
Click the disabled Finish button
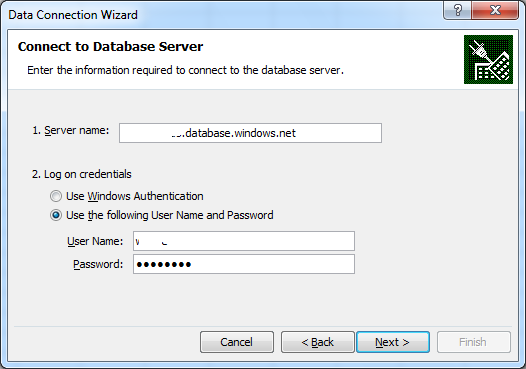[x=474, y=342]
